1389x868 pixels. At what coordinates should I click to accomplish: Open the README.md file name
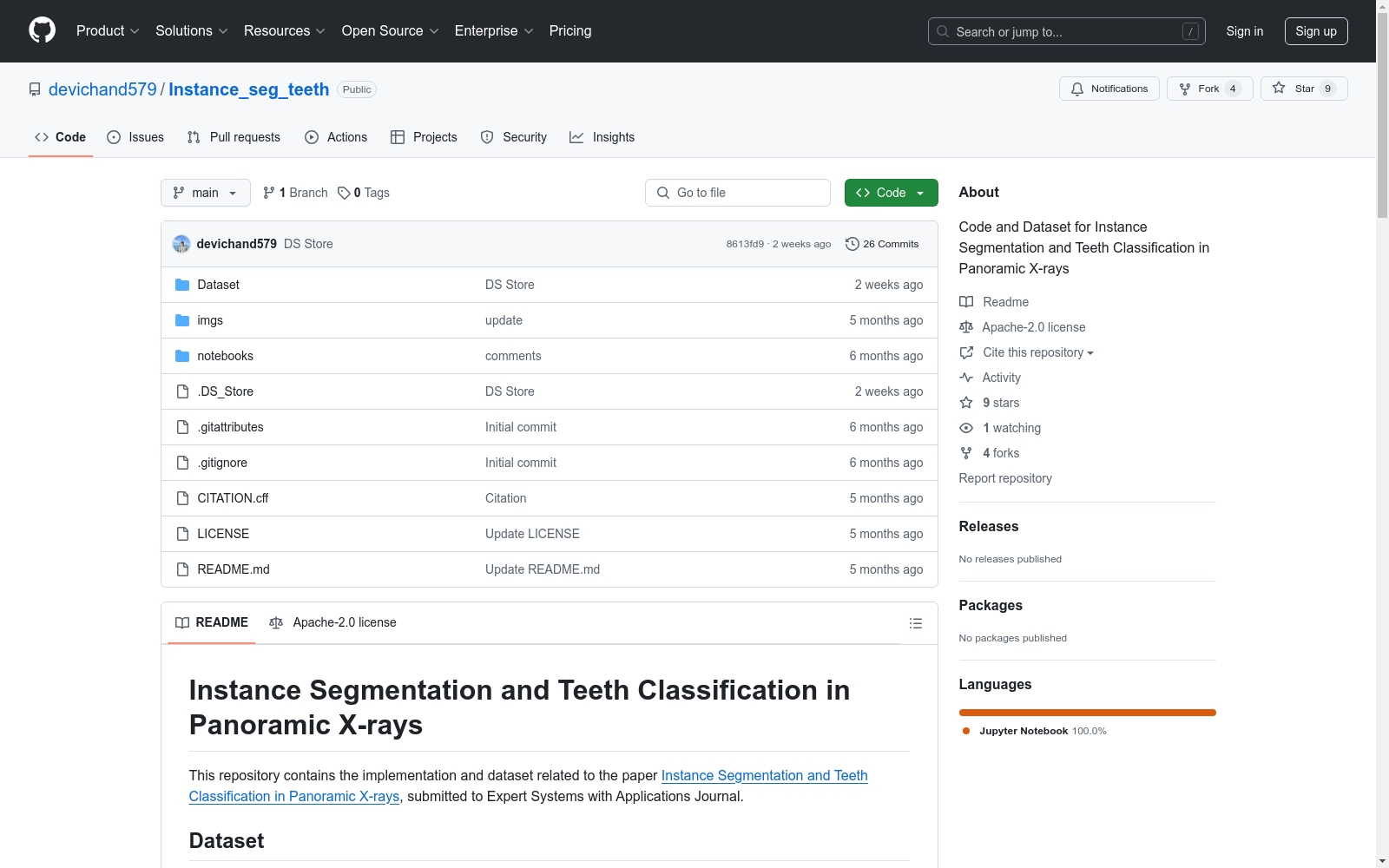[x=234, y=569]
